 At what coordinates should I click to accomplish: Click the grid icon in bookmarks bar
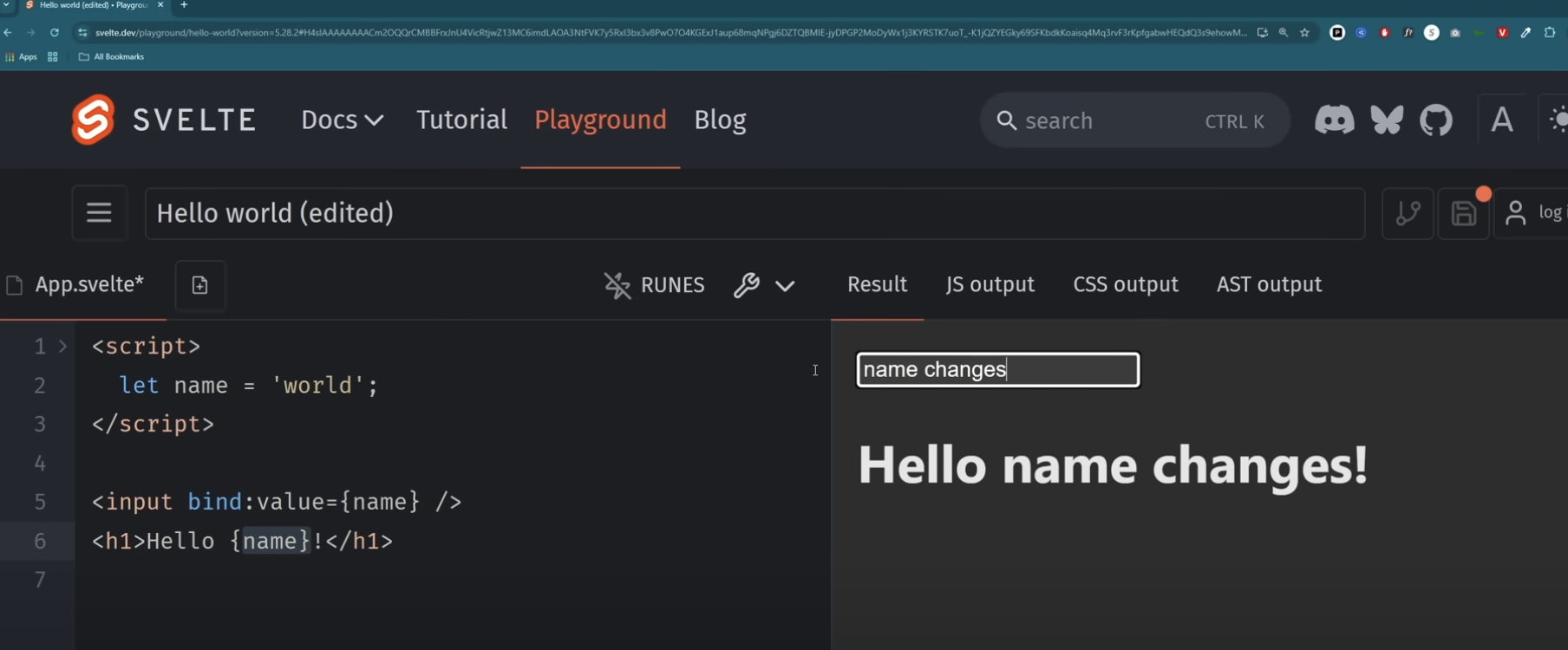click(53, 57)
